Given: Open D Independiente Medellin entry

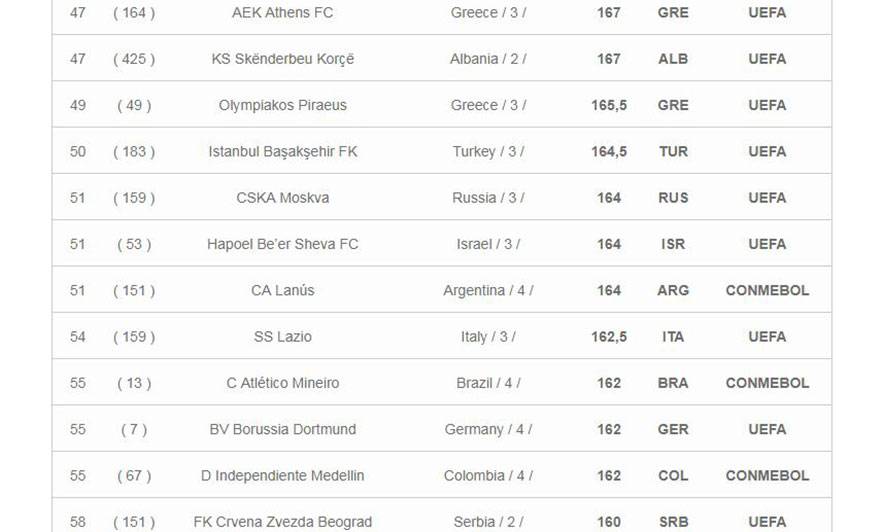Looking at the screenshot, I should pos(282,475).
